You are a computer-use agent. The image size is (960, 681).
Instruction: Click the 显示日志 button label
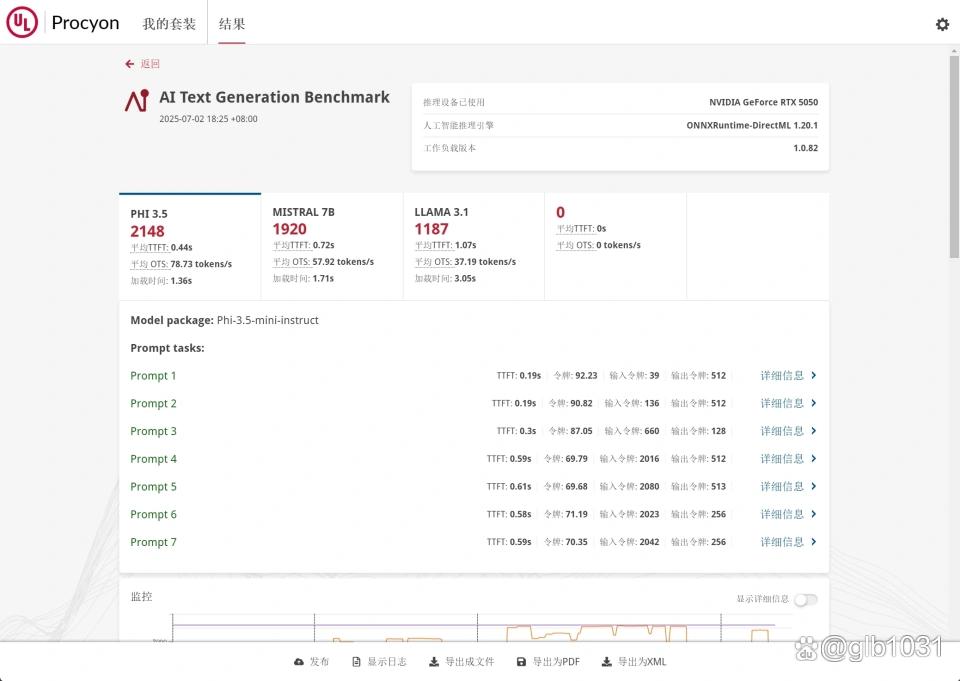pyautogui.click(x=387, y=662)
